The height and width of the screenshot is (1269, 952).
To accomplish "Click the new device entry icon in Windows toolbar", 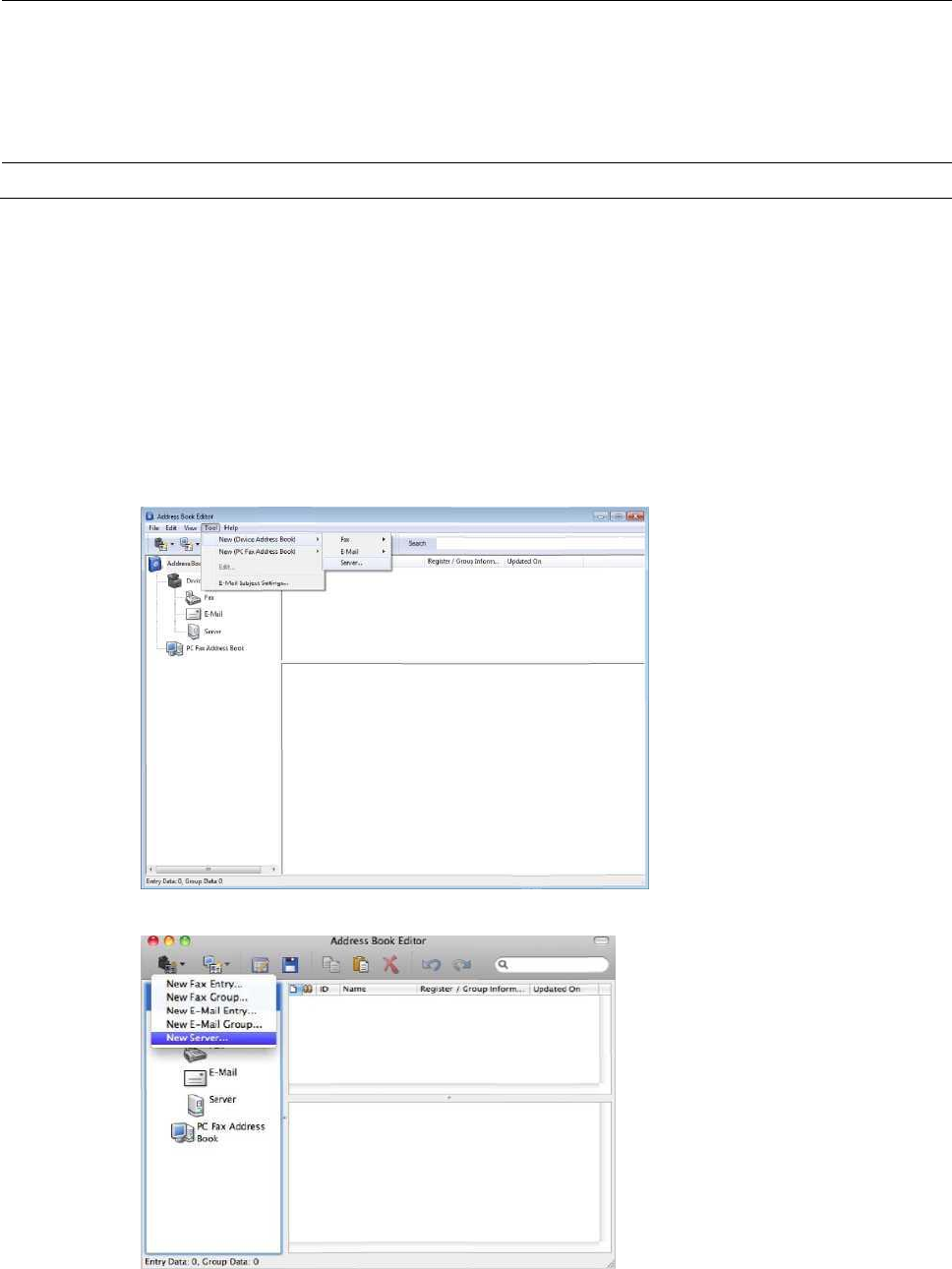I will click(x=160, y=544).
